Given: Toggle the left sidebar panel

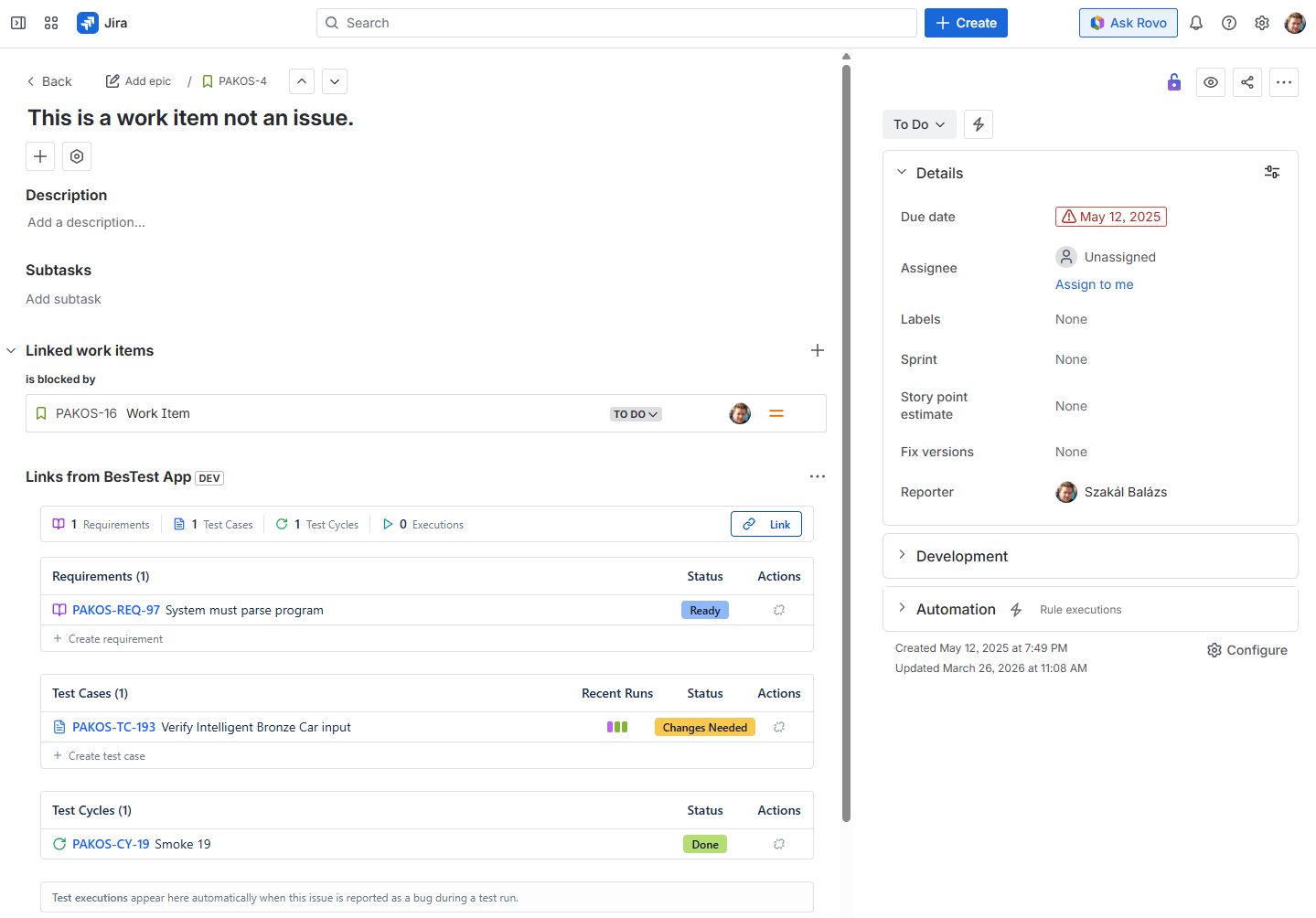Looking at the screenshot, I should pyautogui.click(x=18, y=23).
